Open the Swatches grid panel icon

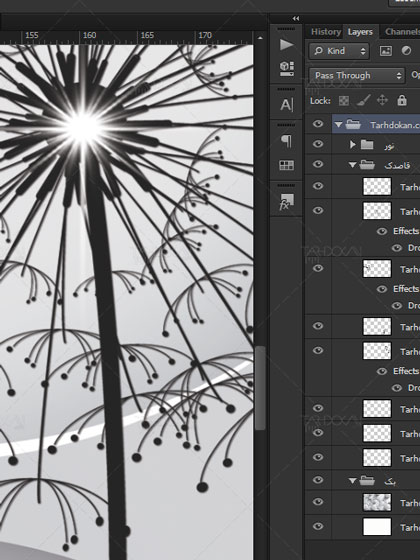(x=286, y=165)
